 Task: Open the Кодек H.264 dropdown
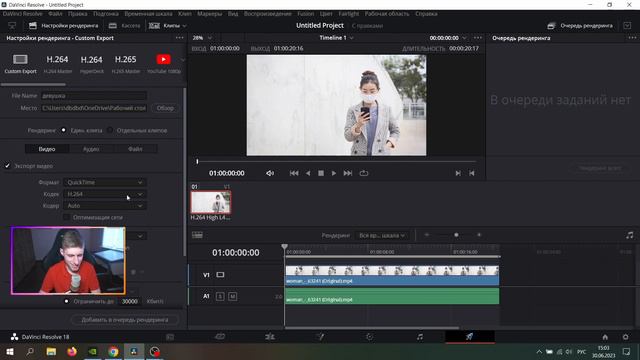pyautogui.click(x=104, y=194)
